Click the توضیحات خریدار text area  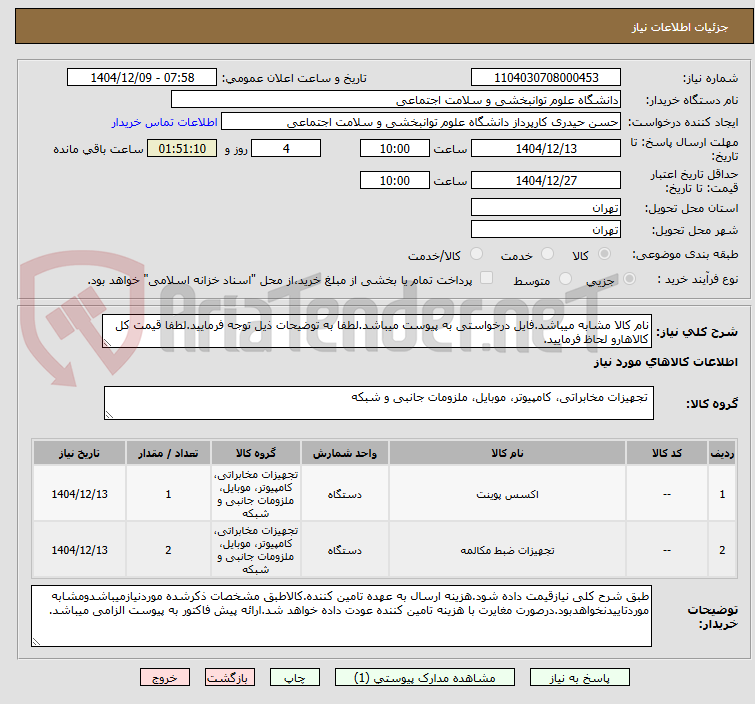[341, 616]
